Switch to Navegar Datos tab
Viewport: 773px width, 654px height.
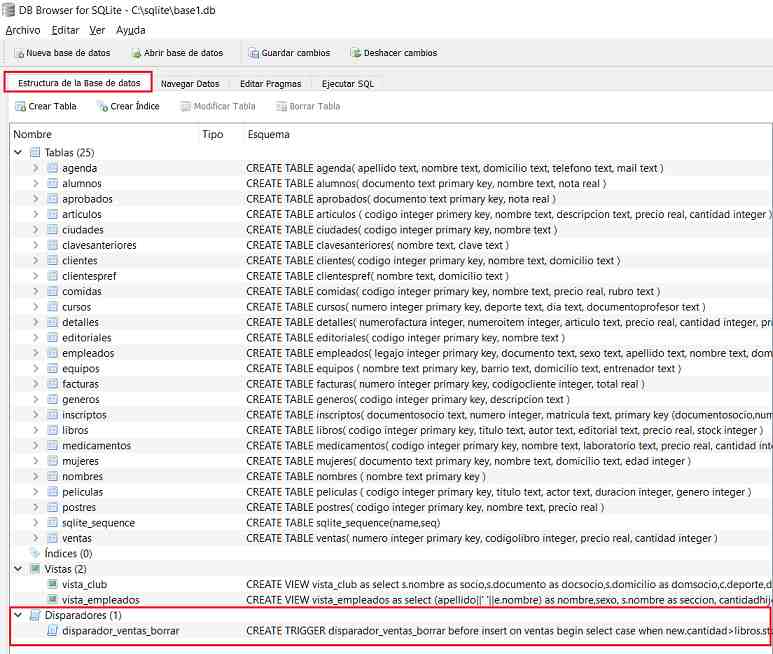pyautogui.click(x=190, y=84)
